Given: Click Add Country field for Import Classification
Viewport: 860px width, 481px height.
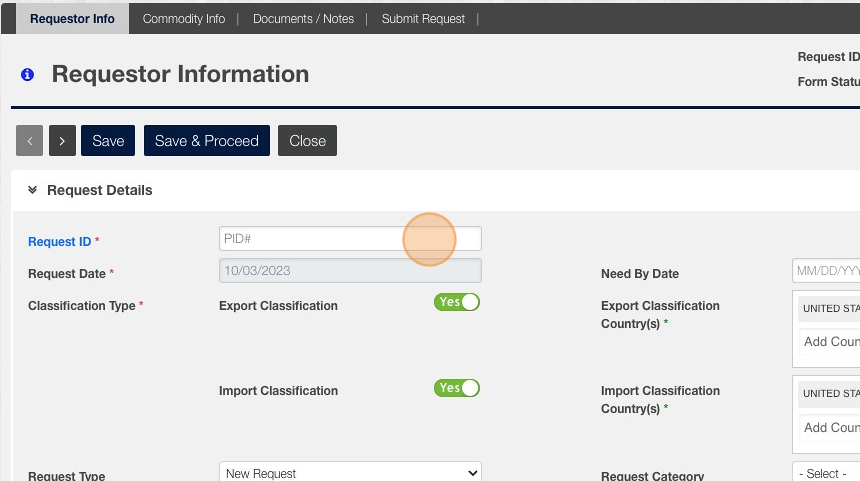Looking at the screenshot, I should pyautogui.click(x=829, y=427).
